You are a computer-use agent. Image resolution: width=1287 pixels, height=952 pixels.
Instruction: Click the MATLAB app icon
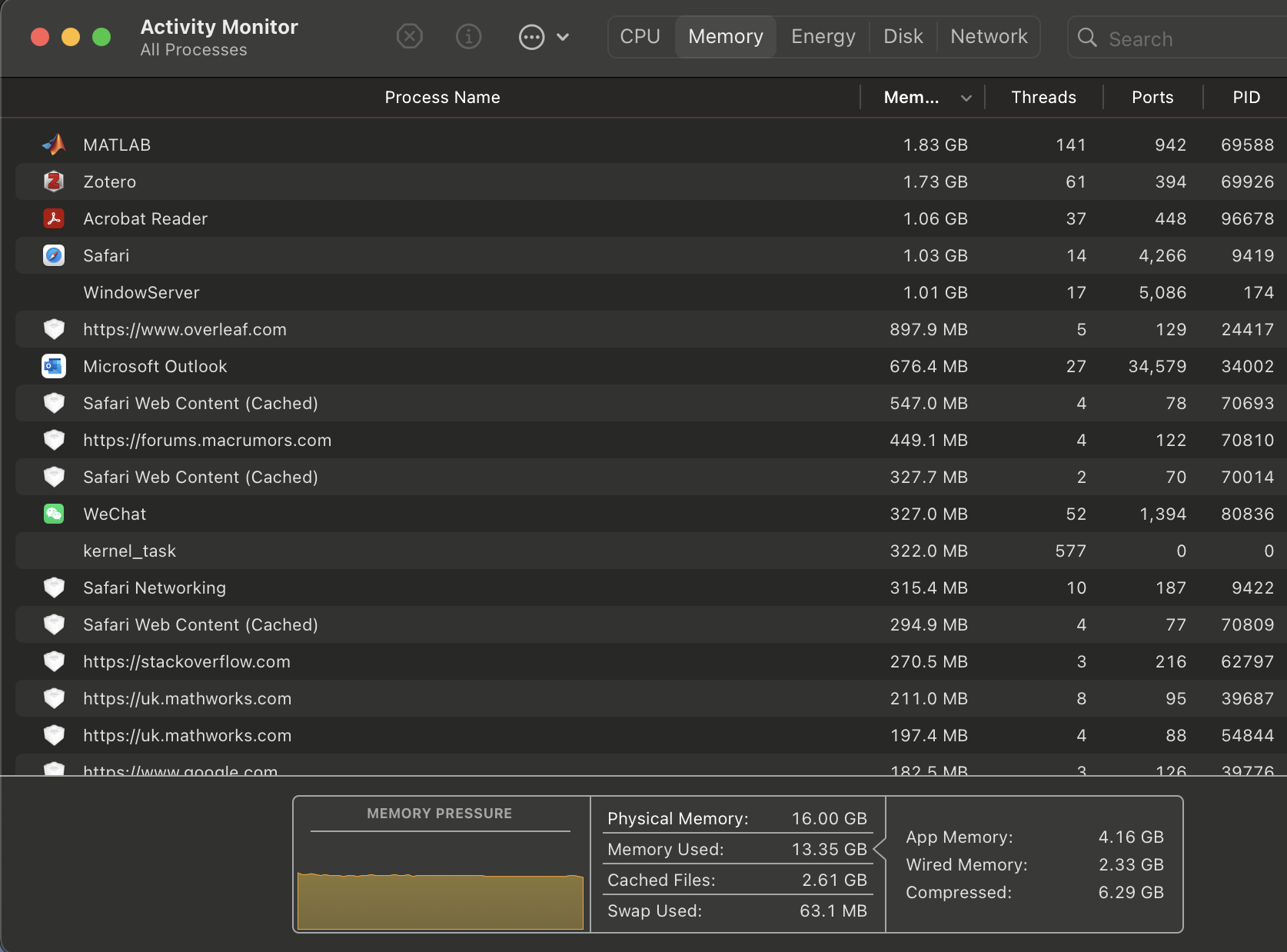point(54,145)
